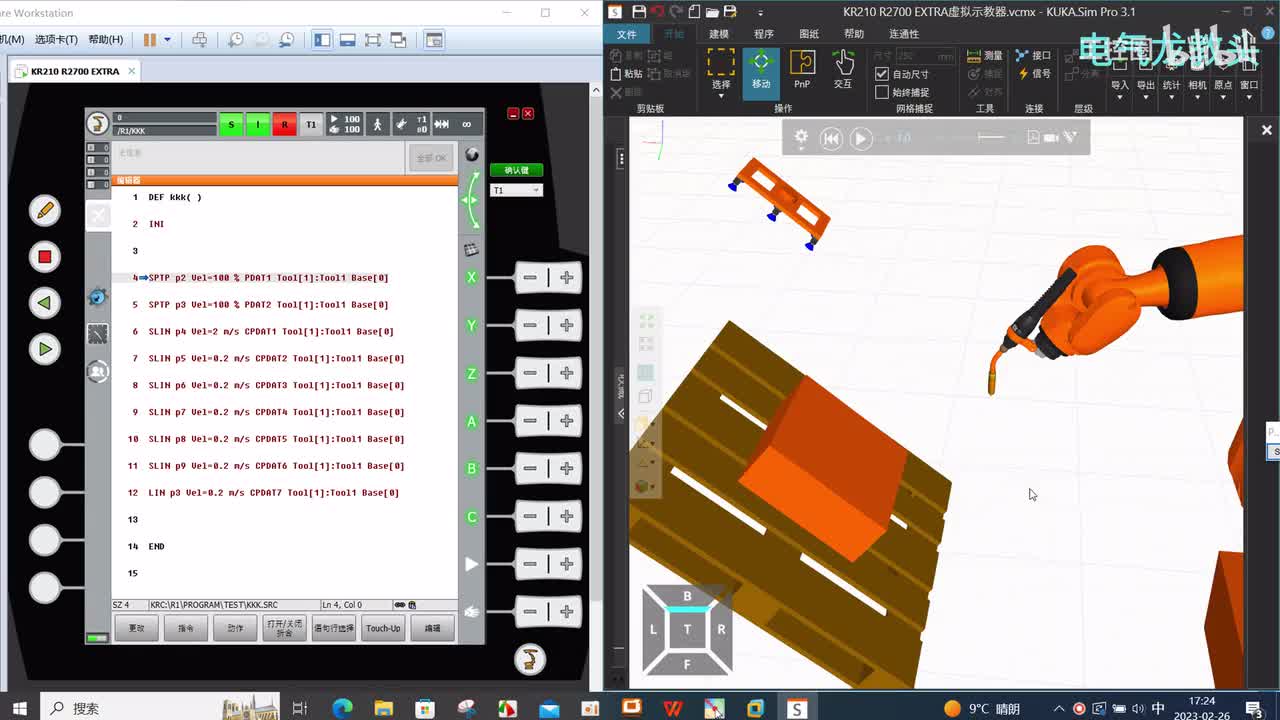Image resolution: width=1280 pixels, height=720 pixels.
Task: Click the statement line selection softkey
Action: [x=334, y=628]
